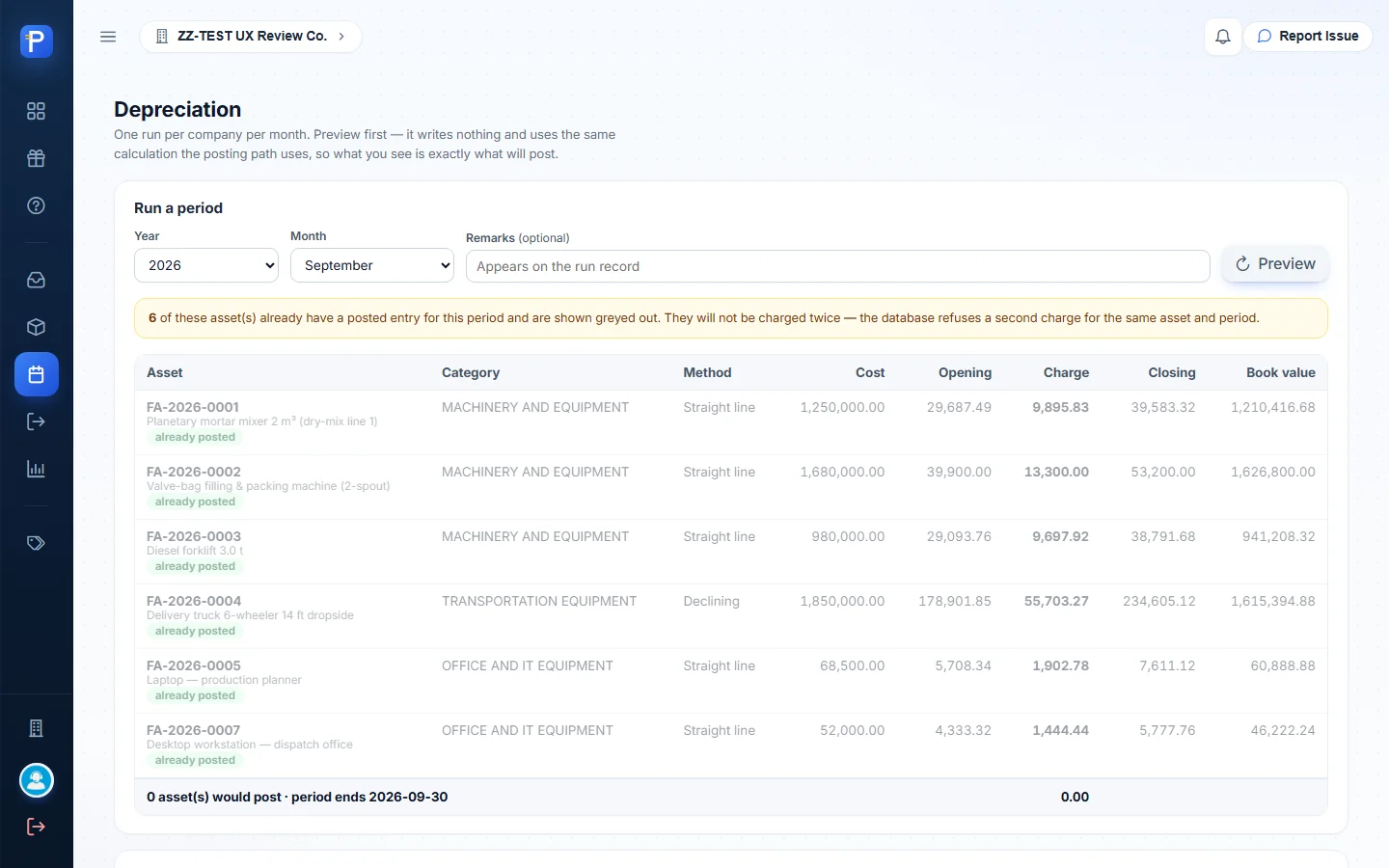Screen dimensions: 1389x868
Task: Open the building icon near sidebar bottom
Action: pyautogui.click(x=36, y=728)
